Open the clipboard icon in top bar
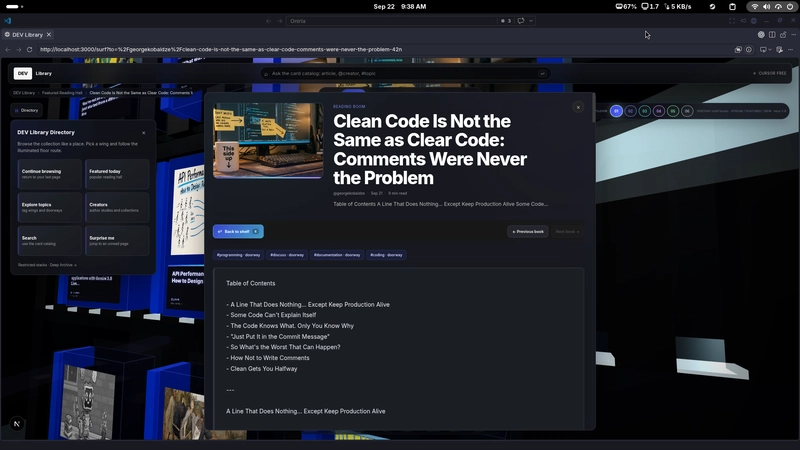The height and width of the screenshot is (450, 800). (x=732, y=7)
